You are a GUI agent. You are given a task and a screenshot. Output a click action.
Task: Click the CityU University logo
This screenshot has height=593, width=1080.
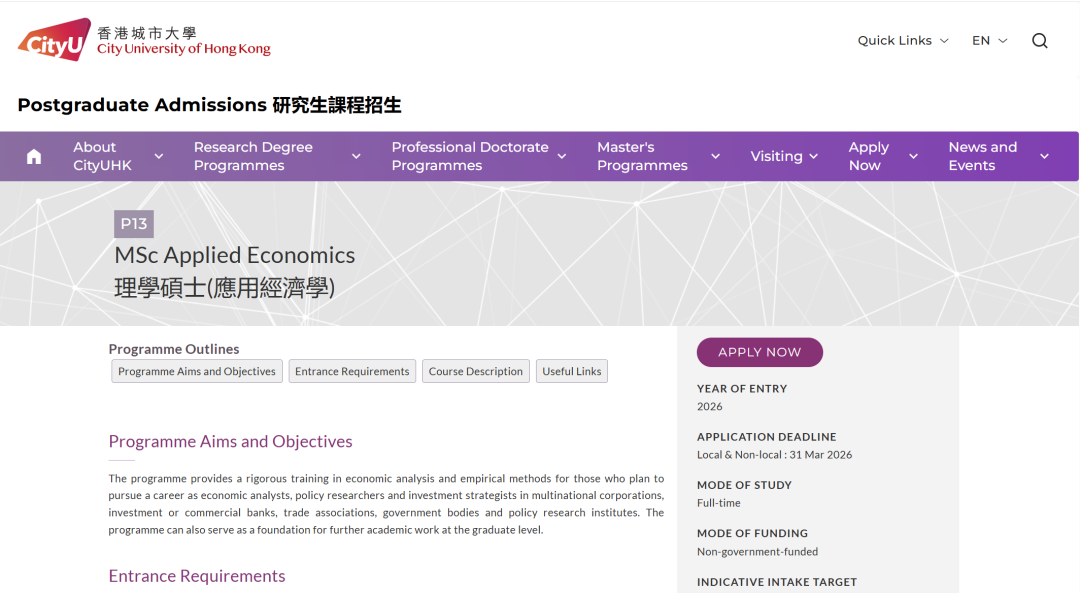click(143, 40)
